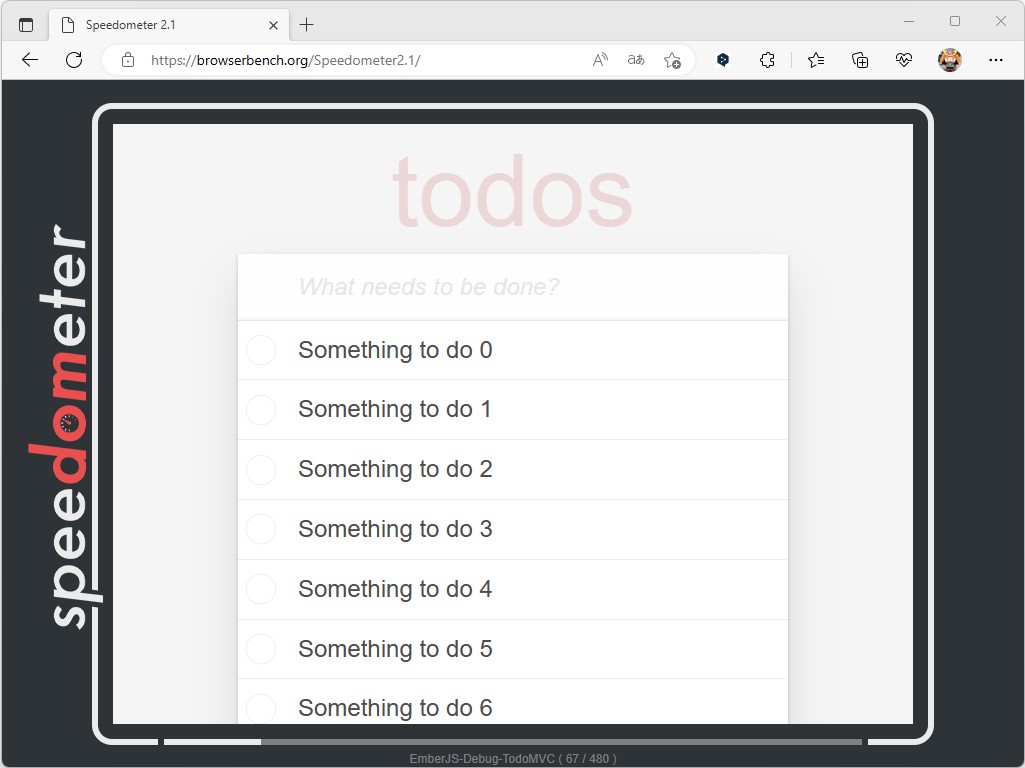Toggle 'Something to do 6' checkbox
The image size is (1025, 768).
pyautogui.click(x=261, y=709)
